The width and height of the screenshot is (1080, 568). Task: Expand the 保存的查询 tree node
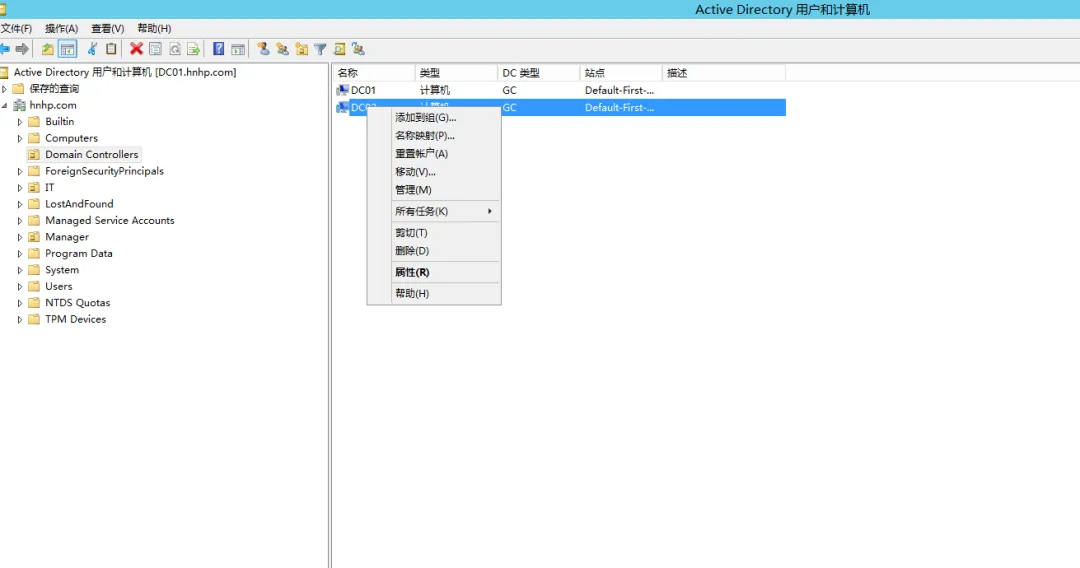coord(4,89)
